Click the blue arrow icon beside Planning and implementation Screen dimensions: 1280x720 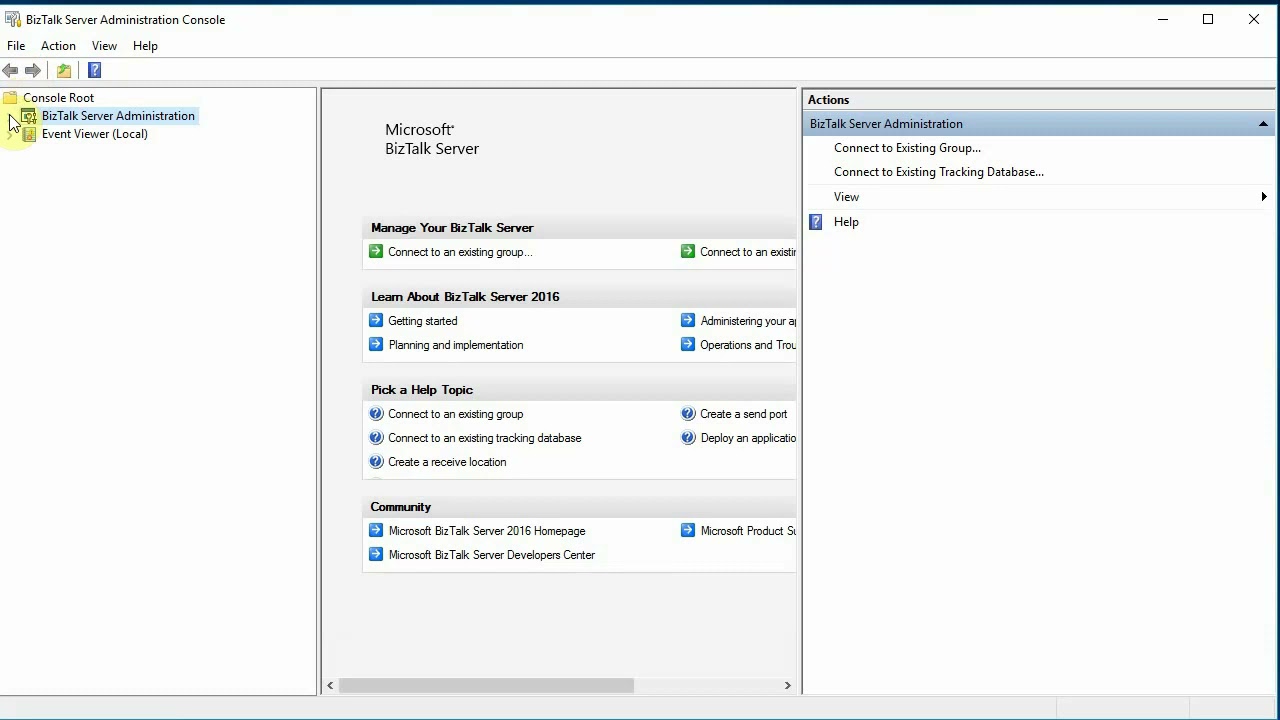point(376,345)
